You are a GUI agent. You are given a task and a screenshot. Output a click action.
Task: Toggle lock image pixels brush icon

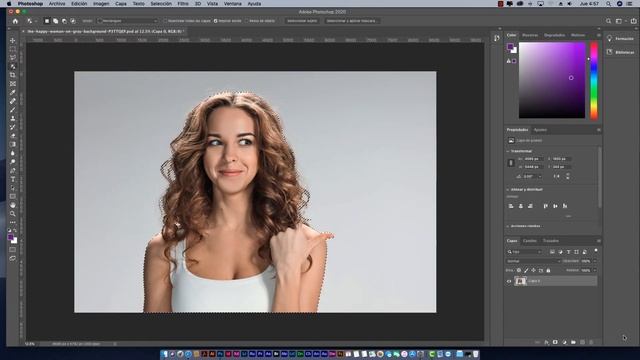(526, 270)
